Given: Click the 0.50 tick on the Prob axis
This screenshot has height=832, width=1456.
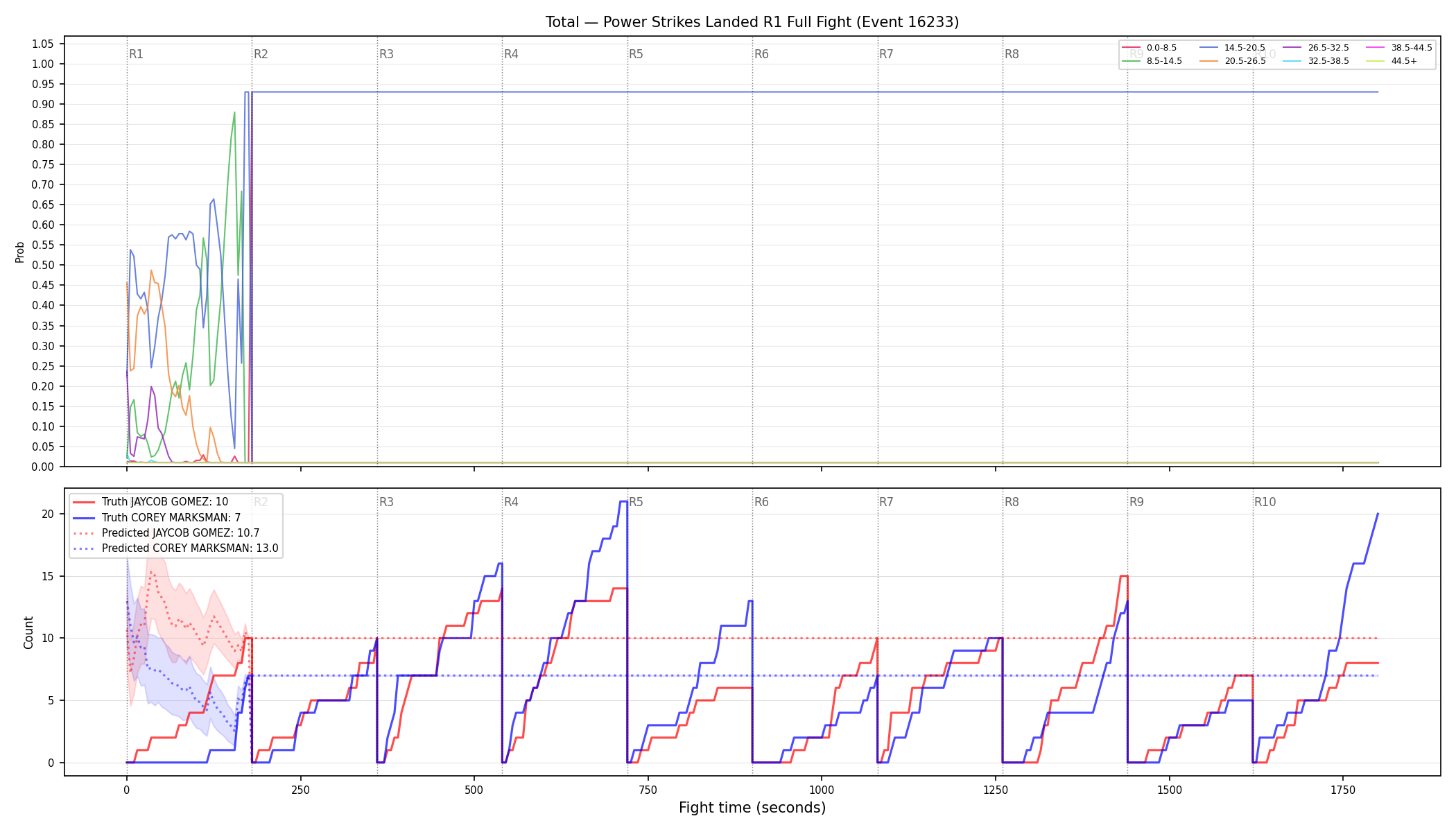Looking at the screenshot, I should [42, 265].
